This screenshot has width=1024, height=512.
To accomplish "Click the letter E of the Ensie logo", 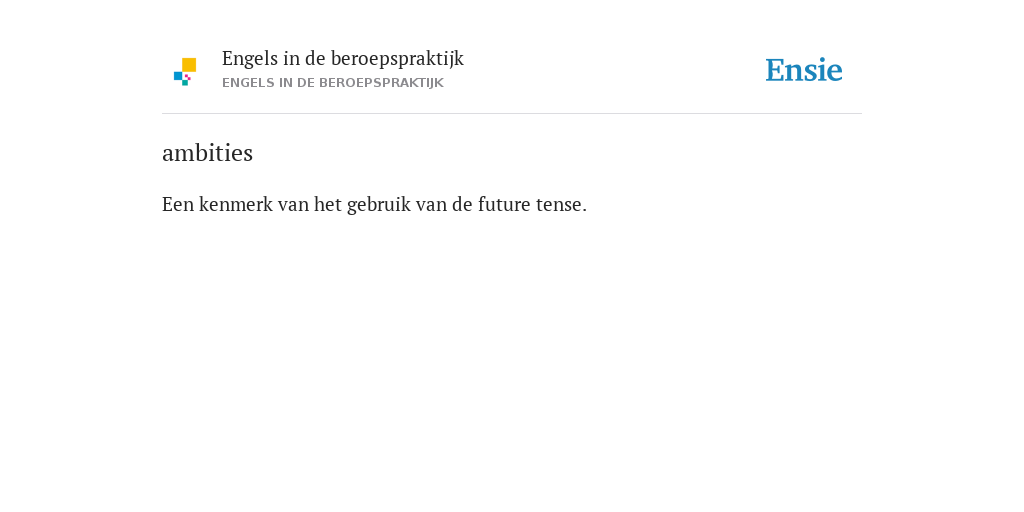I will click(x=775, y=71).
